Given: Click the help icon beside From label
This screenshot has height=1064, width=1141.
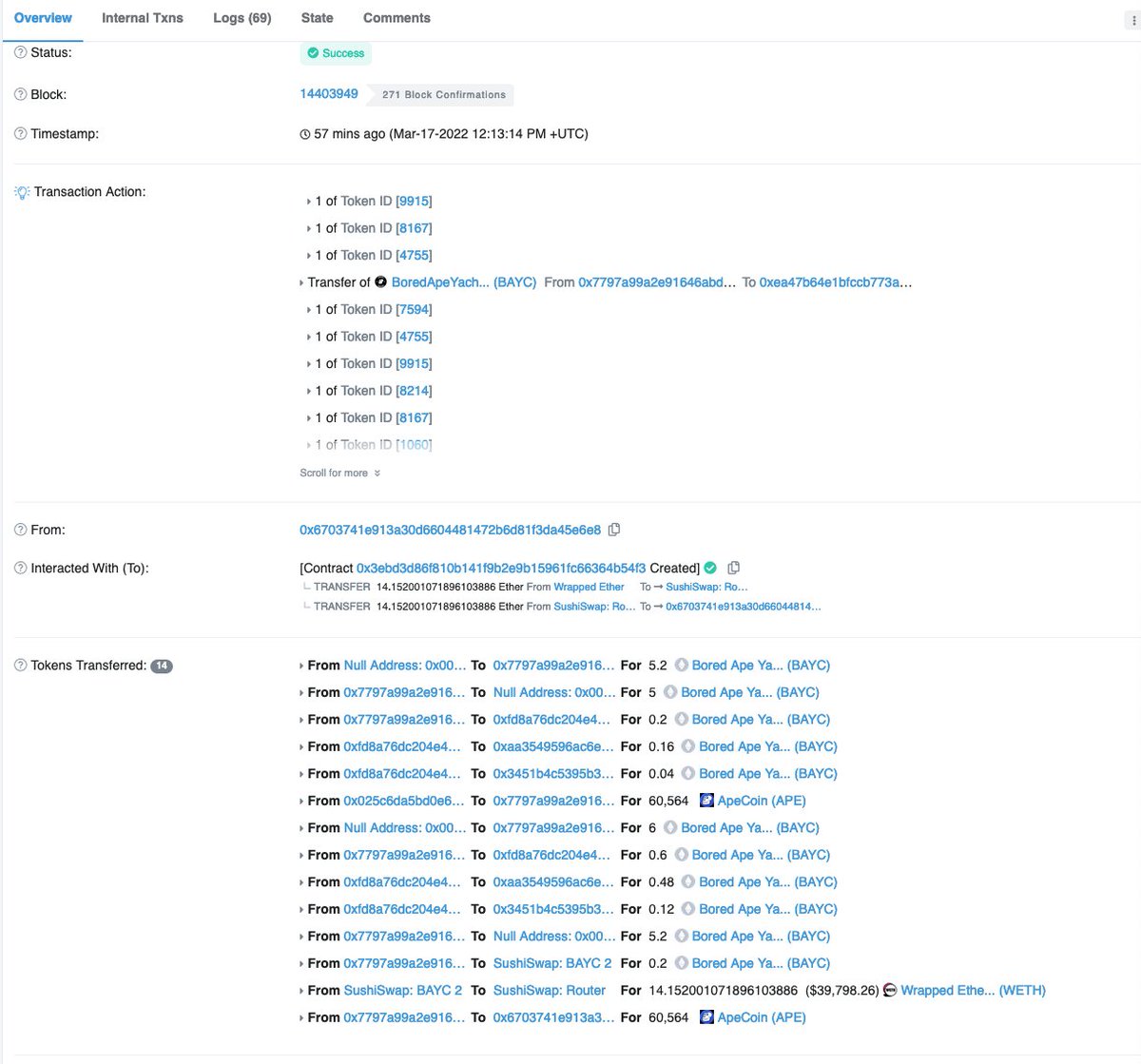Looking at the screenshot, I should tap(21, 530).
